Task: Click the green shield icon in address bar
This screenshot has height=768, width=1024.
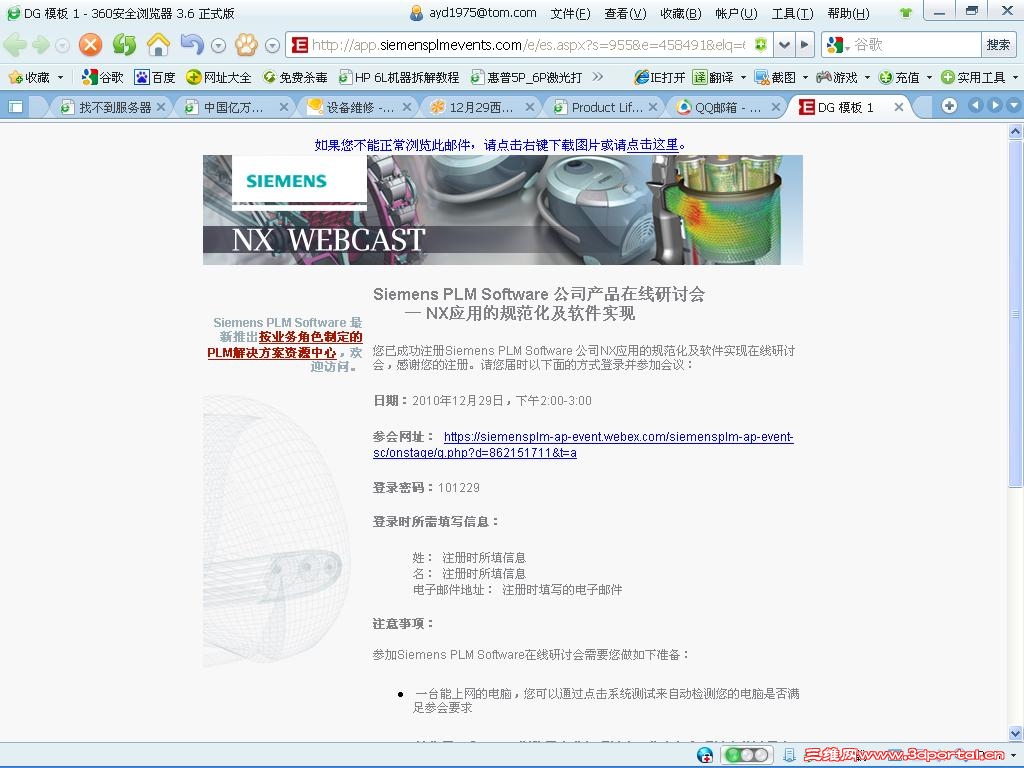Action: tap(761, 44)
